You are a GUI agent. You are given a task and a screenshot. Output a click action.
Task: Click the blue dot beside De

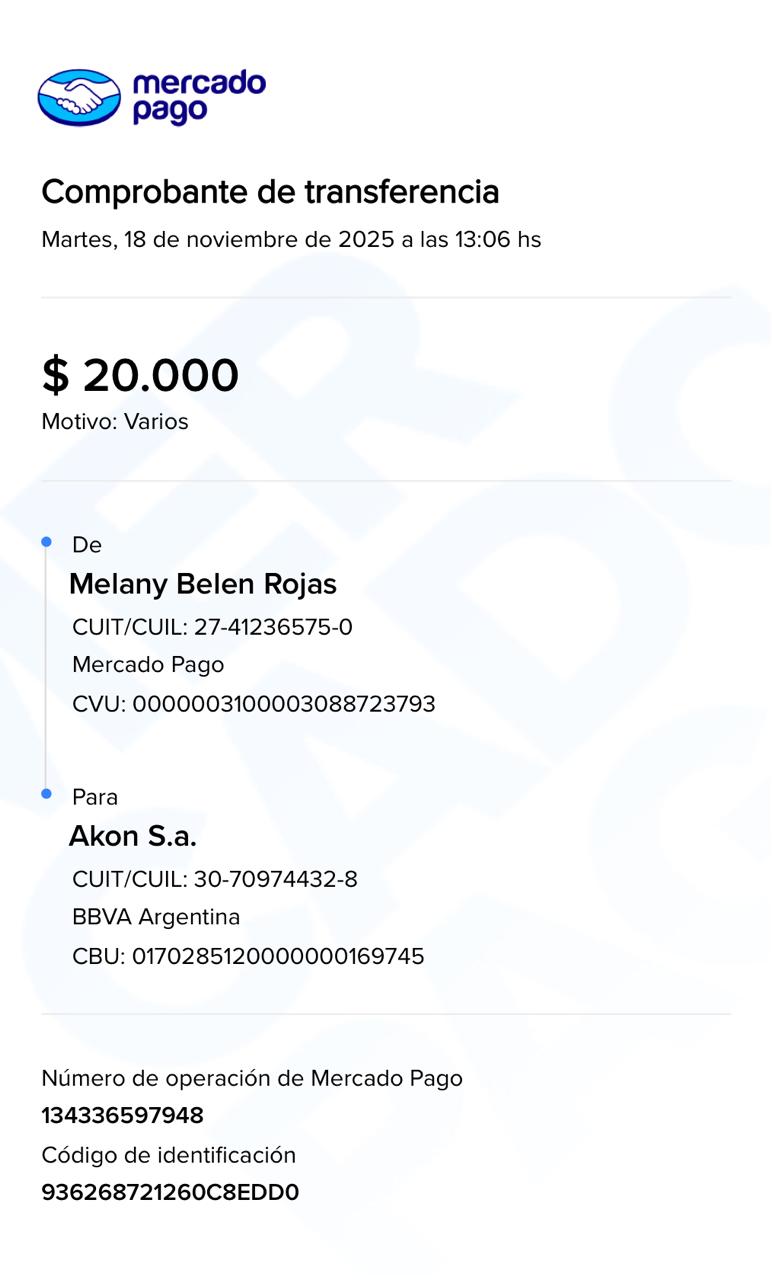[x=46, y=541]
